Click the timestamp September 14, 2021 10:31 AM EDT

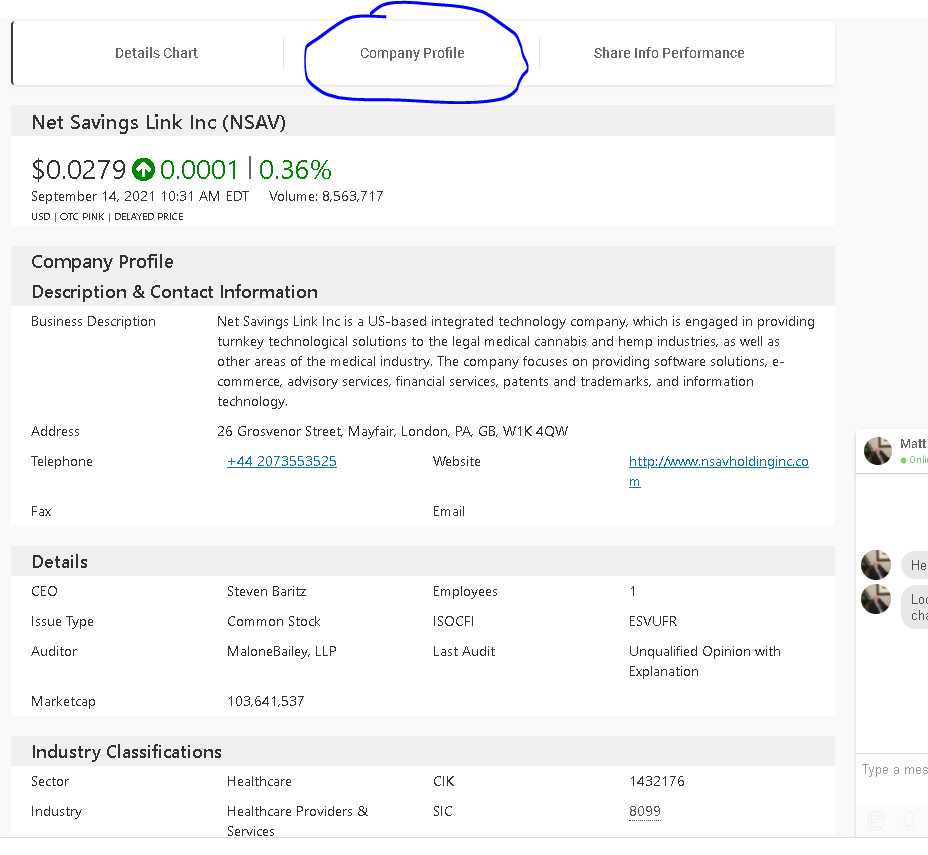coord(140,196)
